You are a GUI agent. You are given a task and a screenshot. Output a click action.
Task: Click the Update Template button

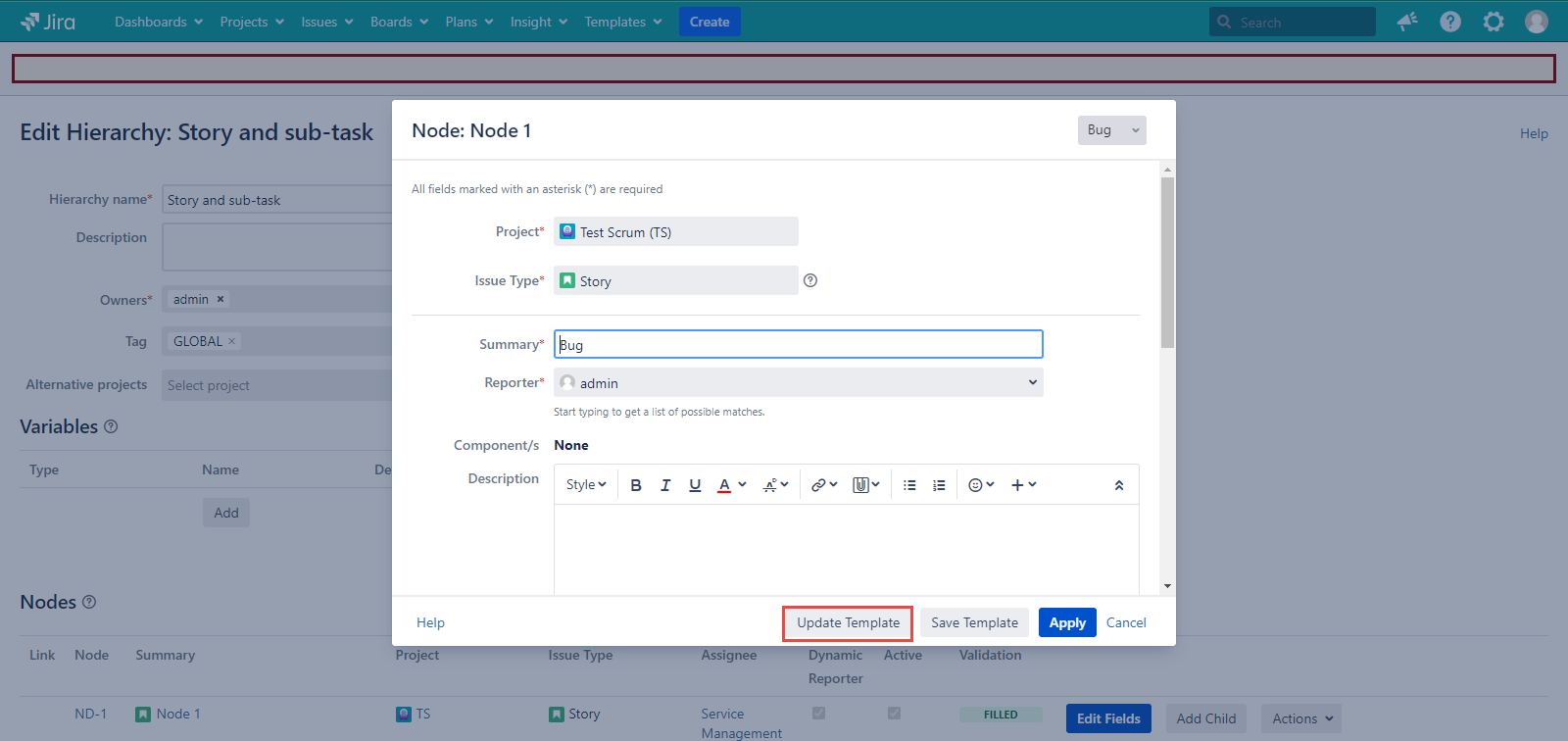tap(848, 623)
